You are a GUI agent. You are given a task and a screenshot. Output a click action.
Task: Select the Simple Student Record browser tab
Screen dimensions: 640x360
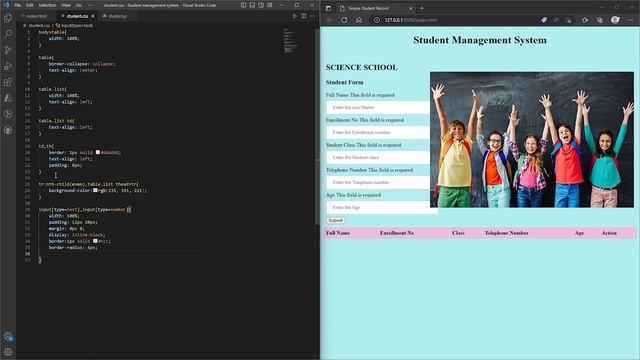[375, 8]
